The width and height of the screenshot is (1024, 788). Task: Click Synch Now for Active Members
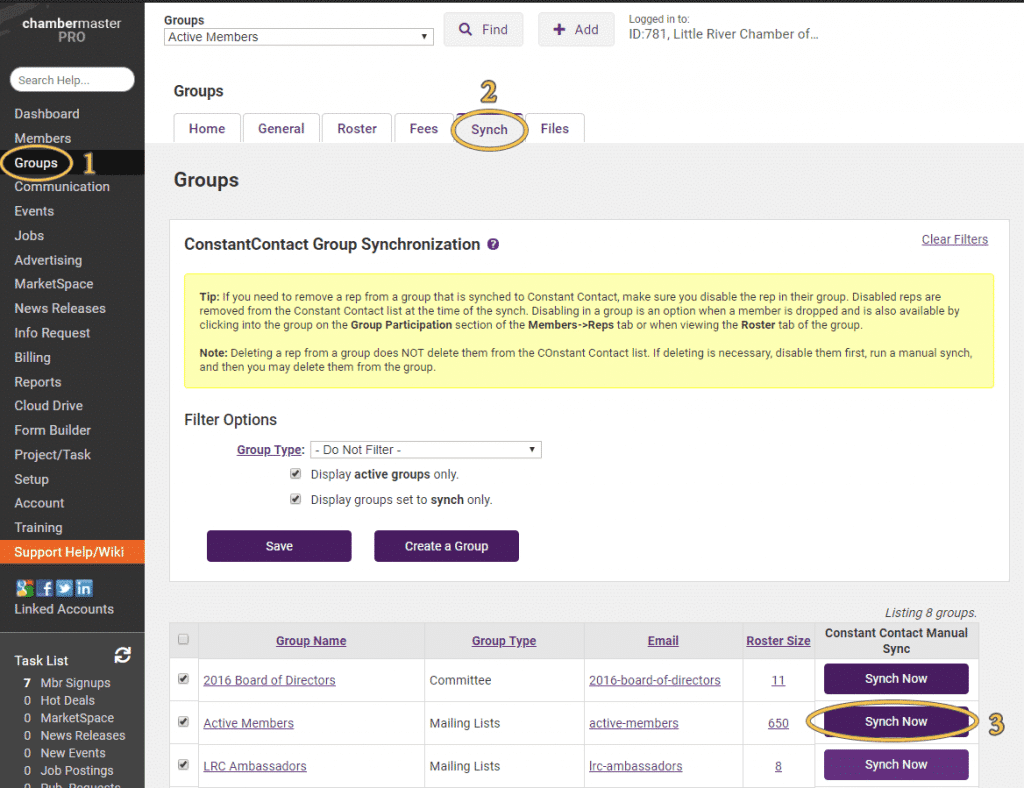(896, 721)
